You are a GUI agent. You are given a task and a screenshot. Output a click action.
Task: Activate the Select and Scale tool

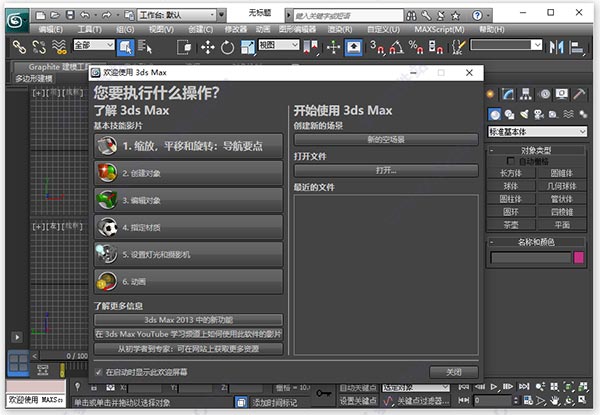click(248, 47)
